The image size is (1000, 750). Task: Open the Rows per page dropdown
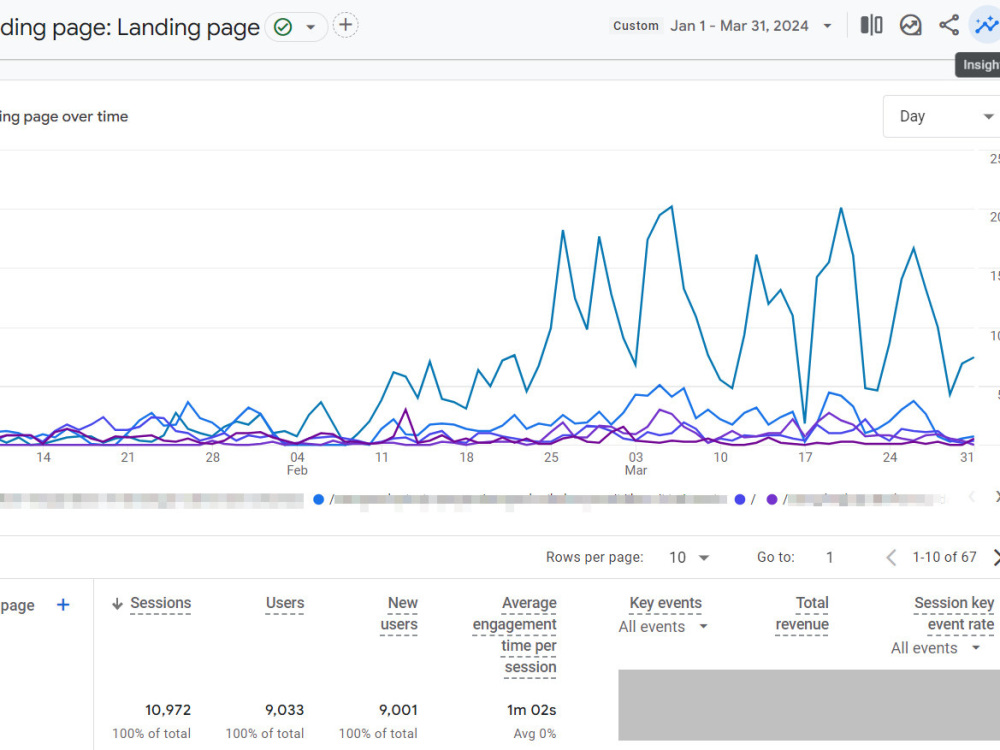click(689, 557)
